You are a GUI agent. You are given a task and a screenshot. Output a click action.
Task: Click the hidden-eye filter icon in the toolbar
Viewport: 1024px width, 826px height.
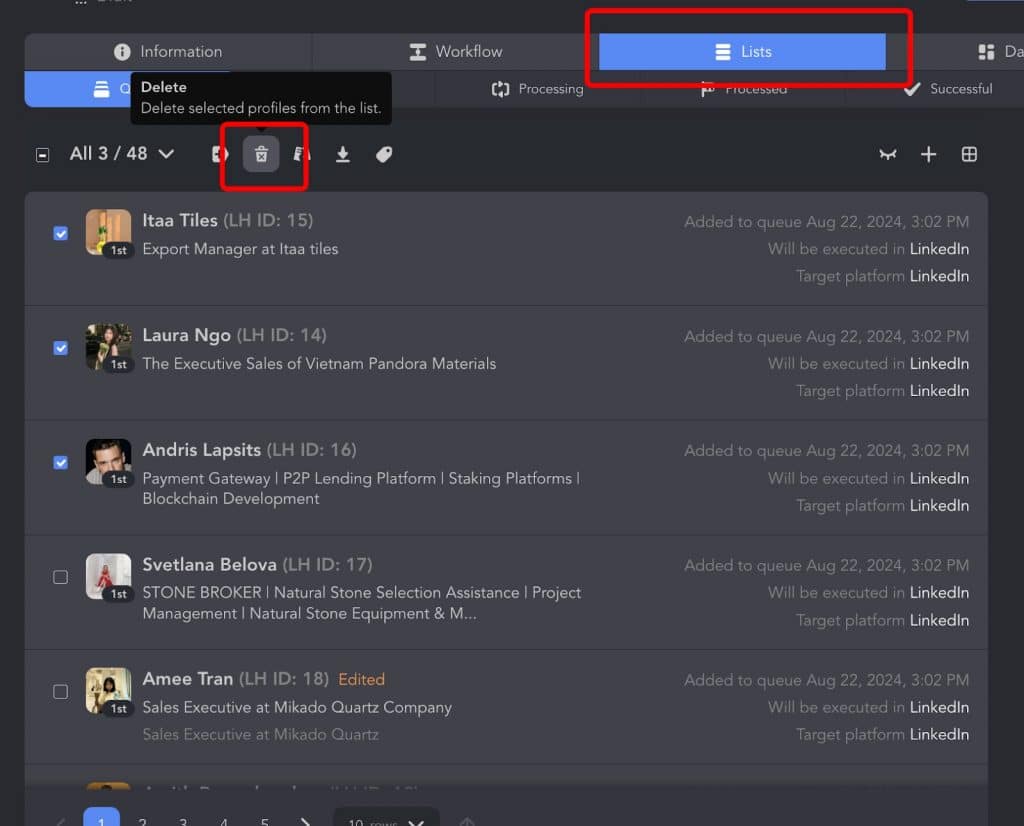[888, 155]
